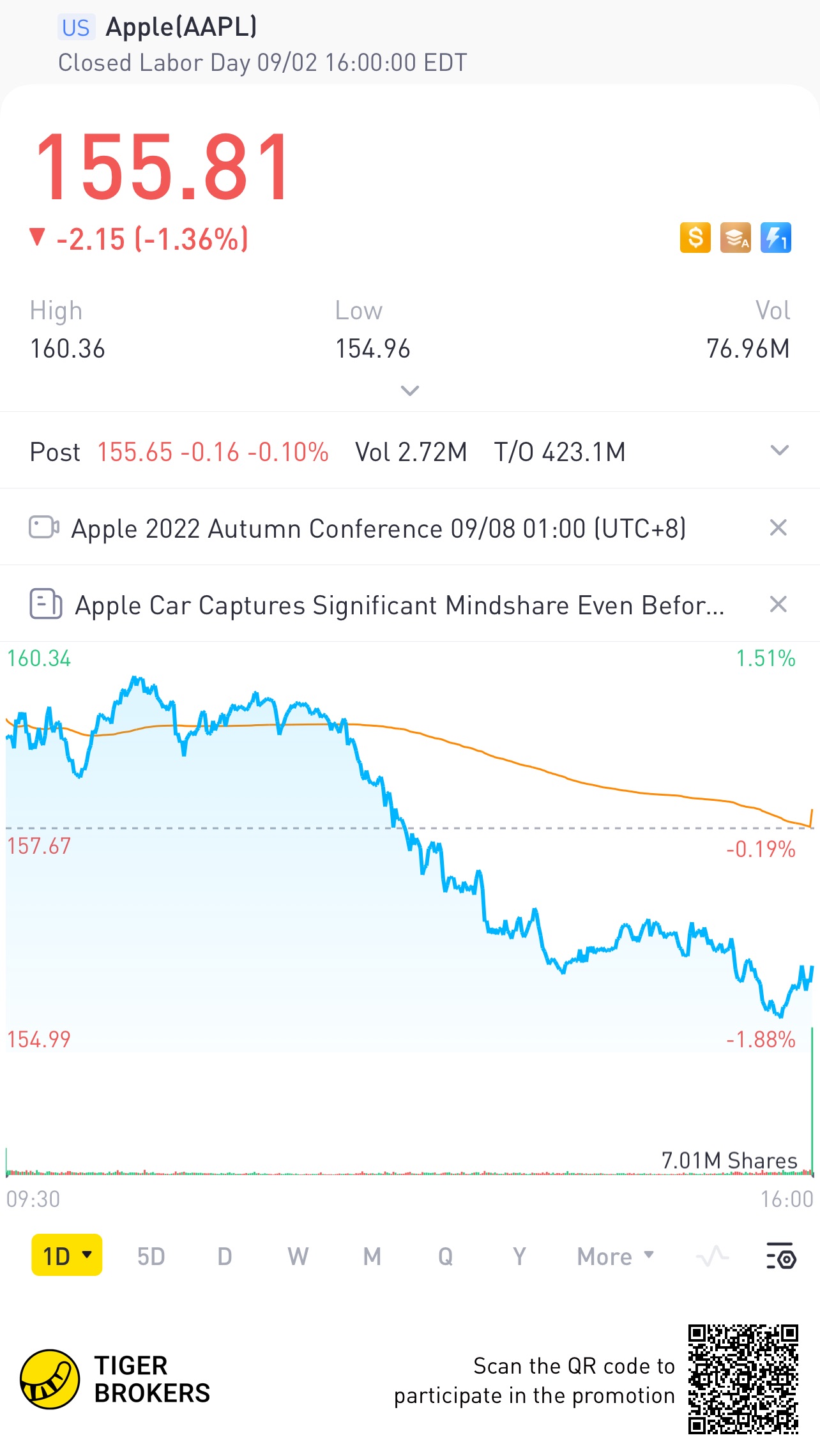Tap the yellow dollar sign badge icon
The height and width of the screenshot is (1456, 820).
[x=695, y=238]
